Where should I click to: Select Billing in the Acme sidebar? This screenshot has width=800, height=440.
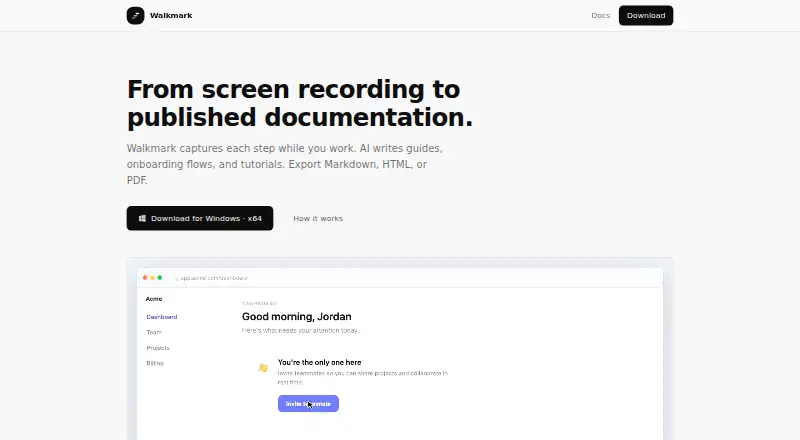point(155,363)
